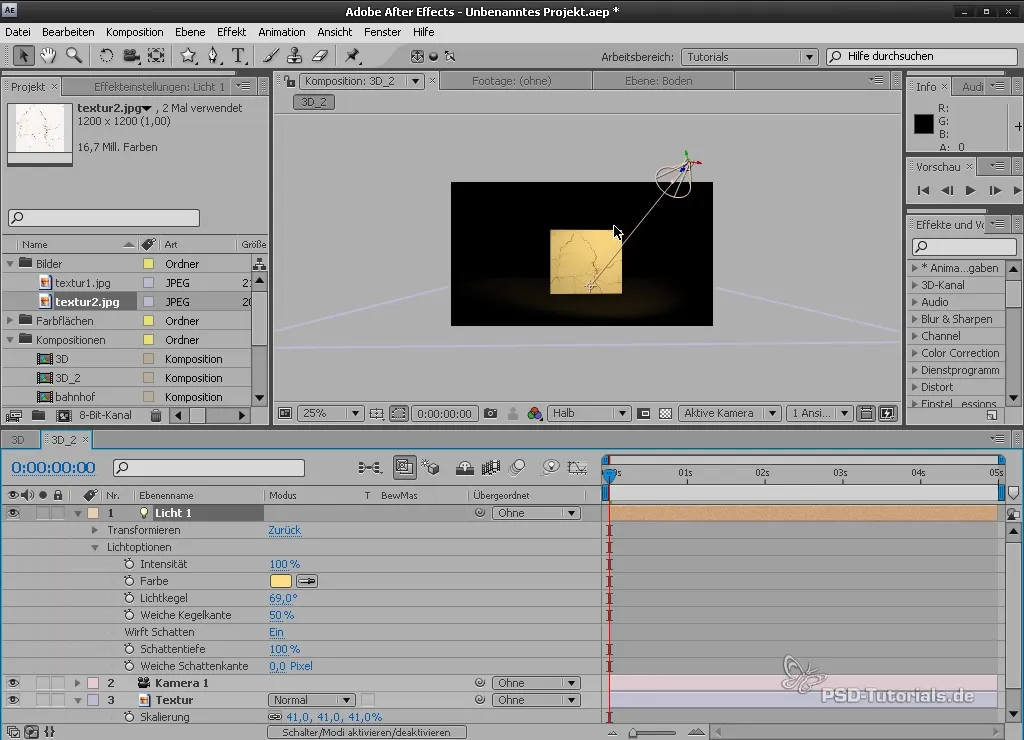Open the Animation menu
This screenshot has width=1024, height=740.
click(281, 32)
